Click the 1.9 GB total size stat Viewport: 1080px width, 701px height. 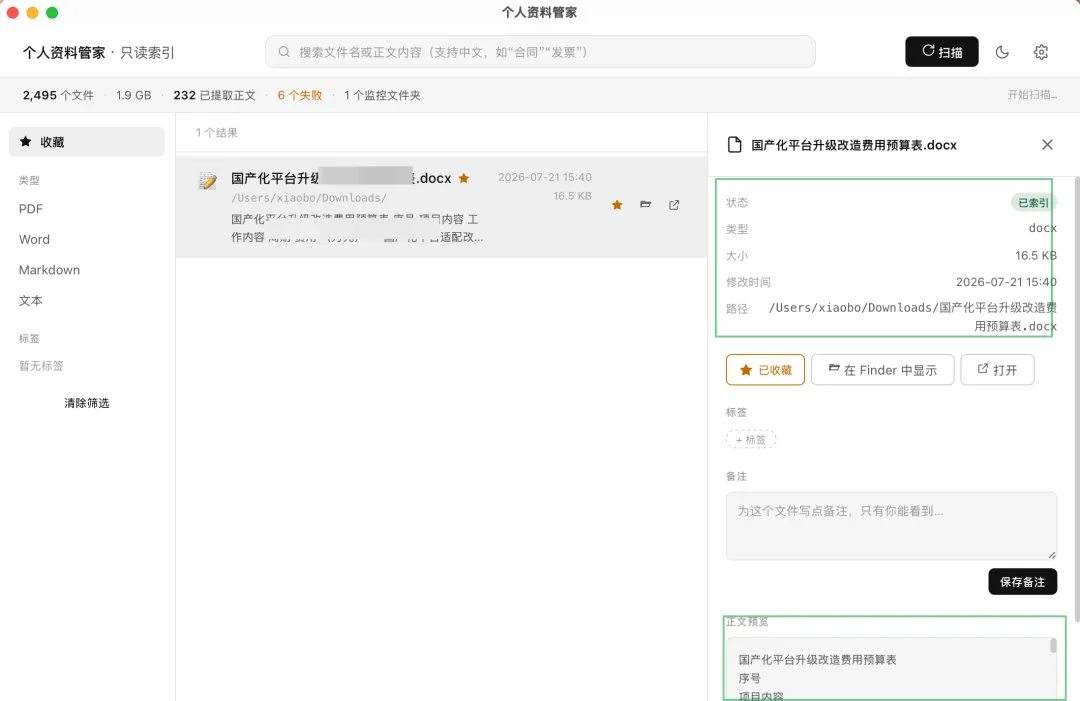134,95
